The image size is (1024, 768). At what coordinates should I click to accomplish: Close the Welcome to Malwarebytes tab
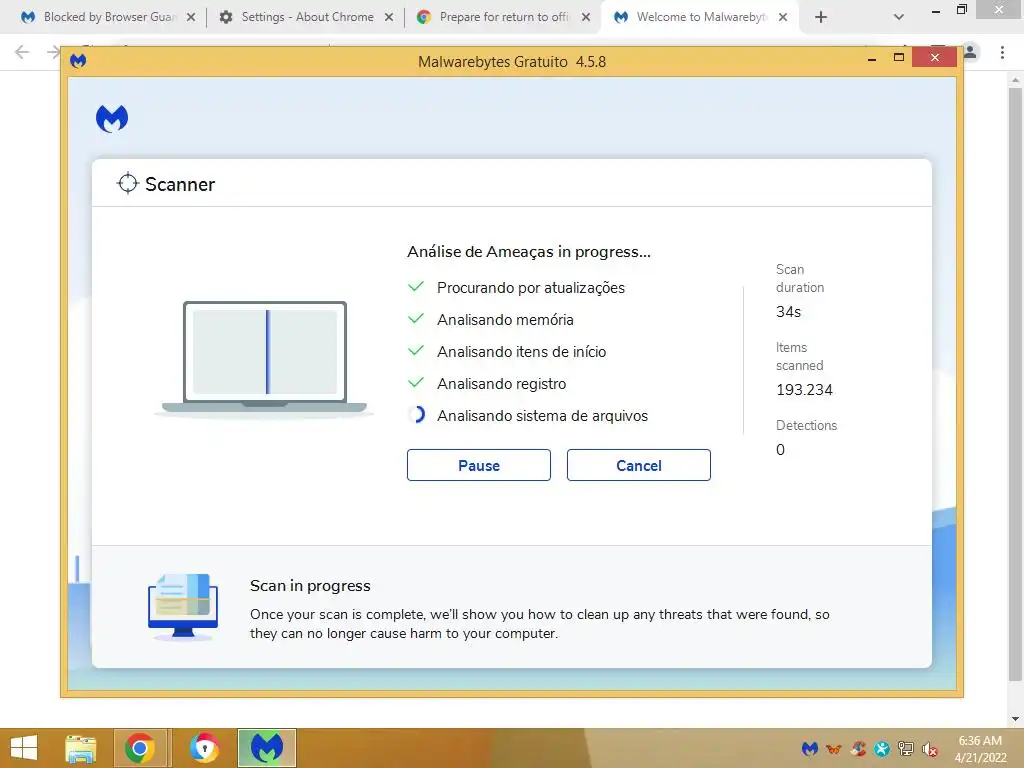[x=783, y=17]
